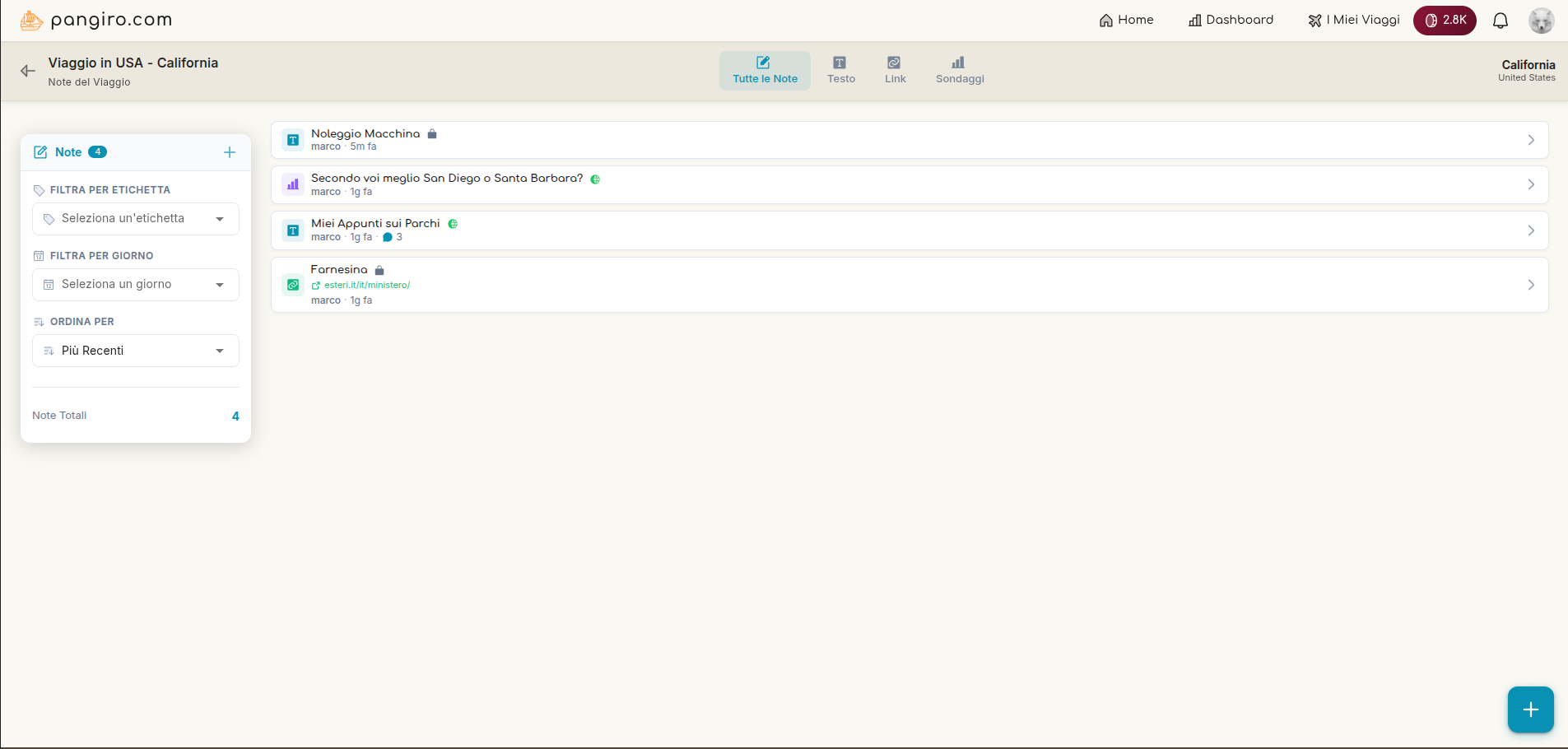The width and height of the screenshot is (1568, 749).
Task: Open the esteri.it/it/ministero/ link
Action: (366, 286)
